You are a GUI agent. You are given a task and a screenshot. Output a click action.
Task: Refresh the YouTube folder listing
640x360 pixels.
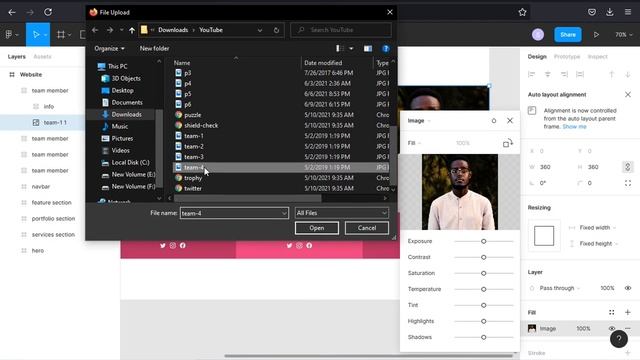pos(276,30)
